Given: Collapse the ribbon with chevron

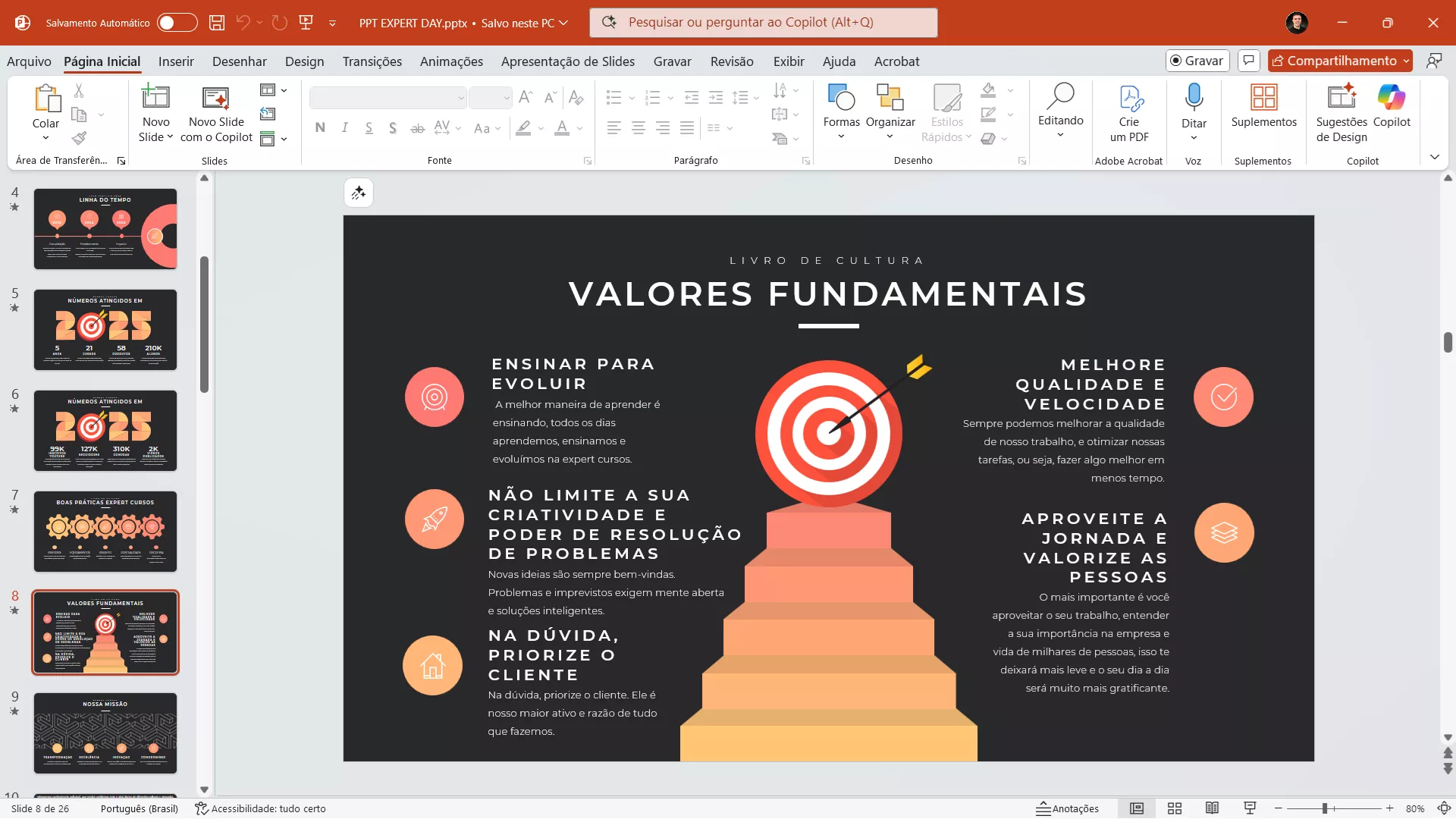Looking at the screenshot, I should [x=1434, y=157].
